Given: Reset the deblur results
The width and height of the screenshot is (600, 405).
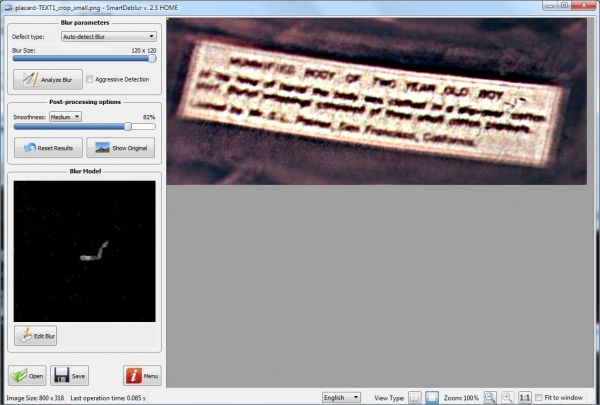Looking at the screenshot, I should 48,148.
